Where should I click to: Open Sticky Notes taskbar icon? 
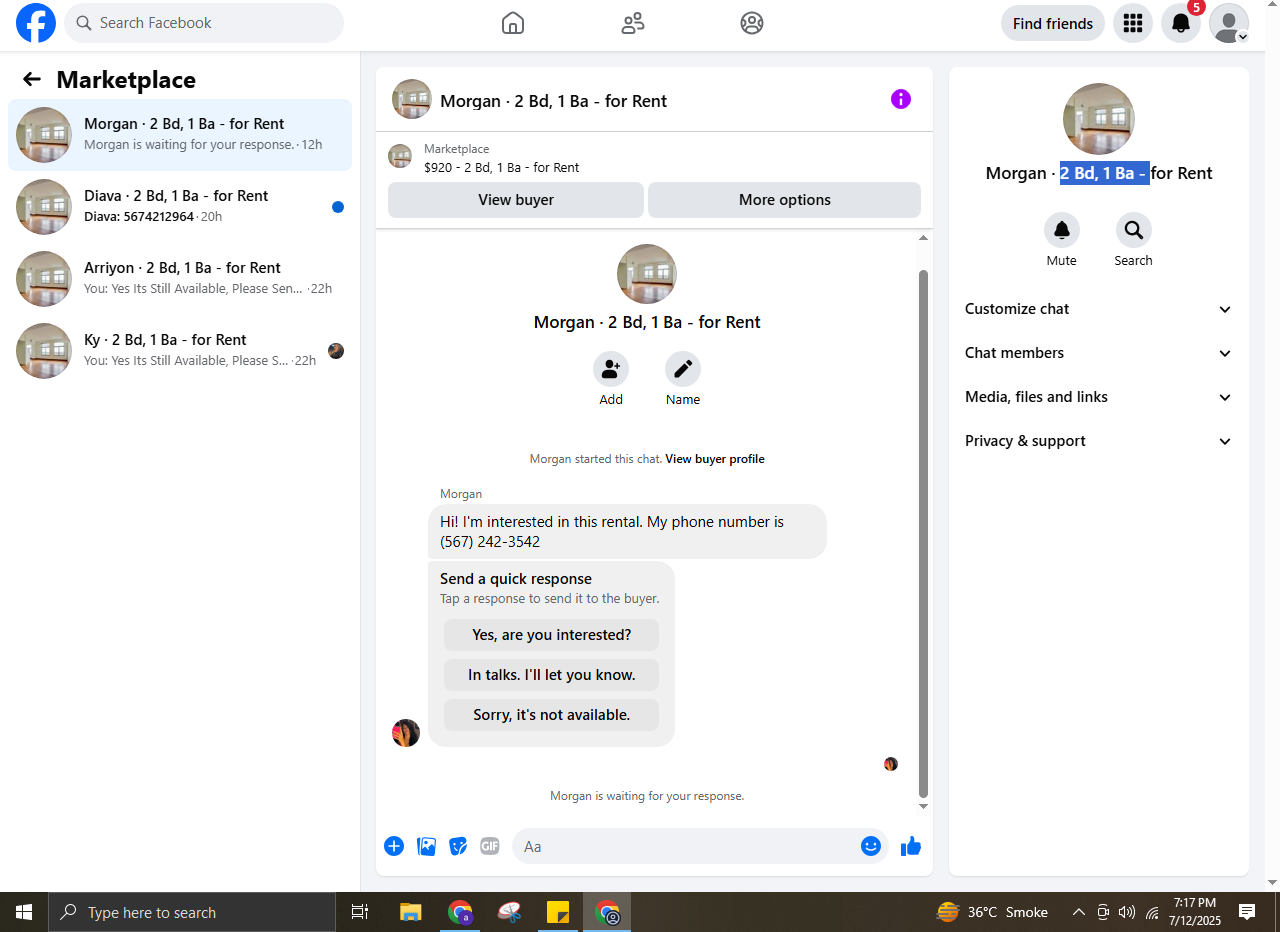click(x=558, y=912)
